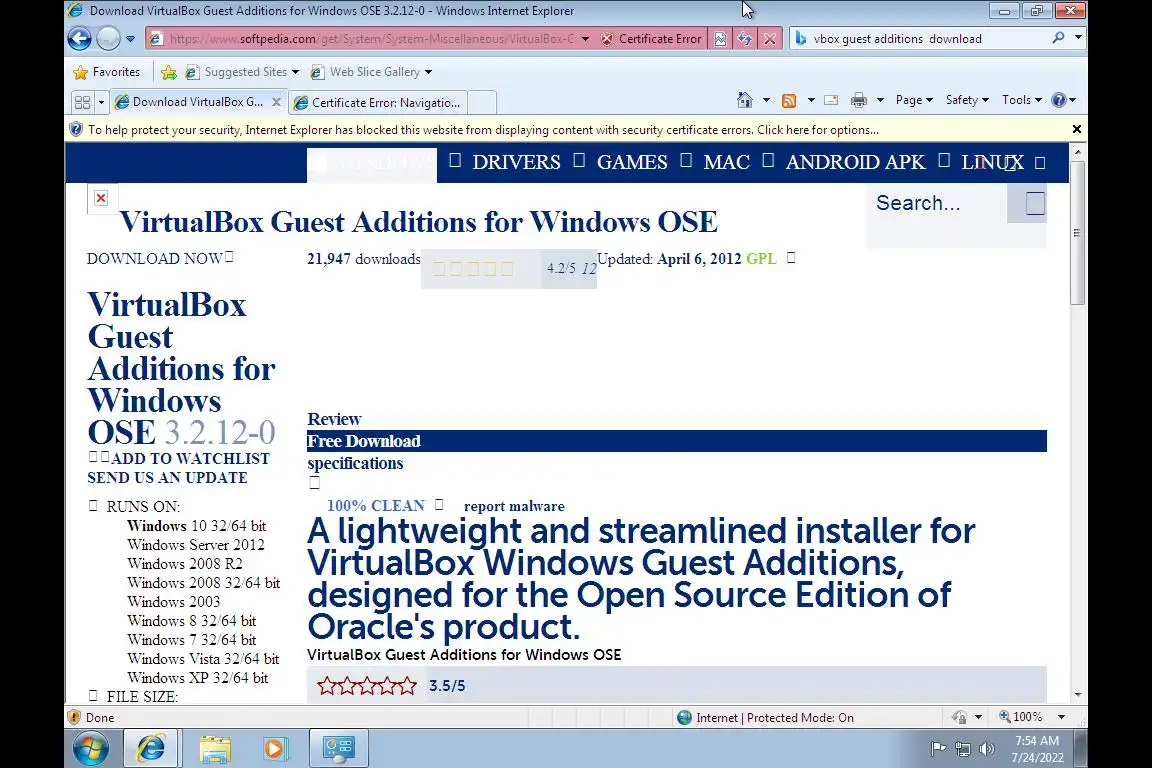1152x768 pixels.
Task: Open the search provider dropdown arrow
Action: [1078, 37]
